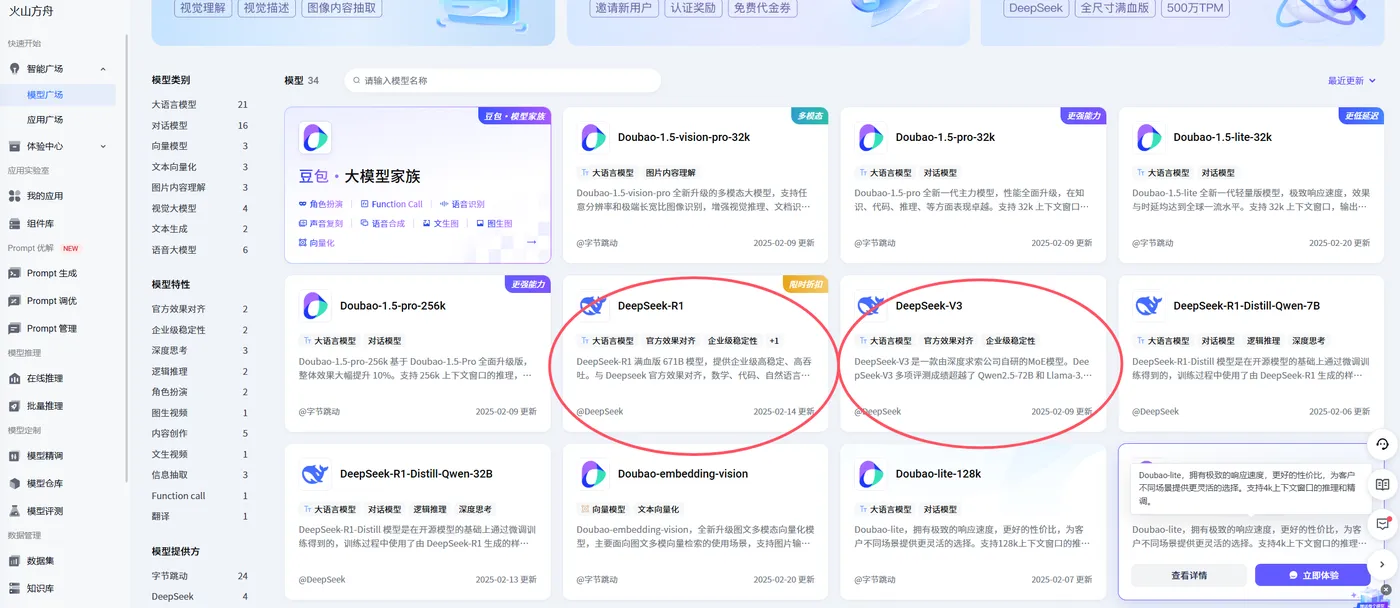Filter by 官方效果对齐 feature
Viewport: 1400px width, 608px height.
[x=178, y=309]
